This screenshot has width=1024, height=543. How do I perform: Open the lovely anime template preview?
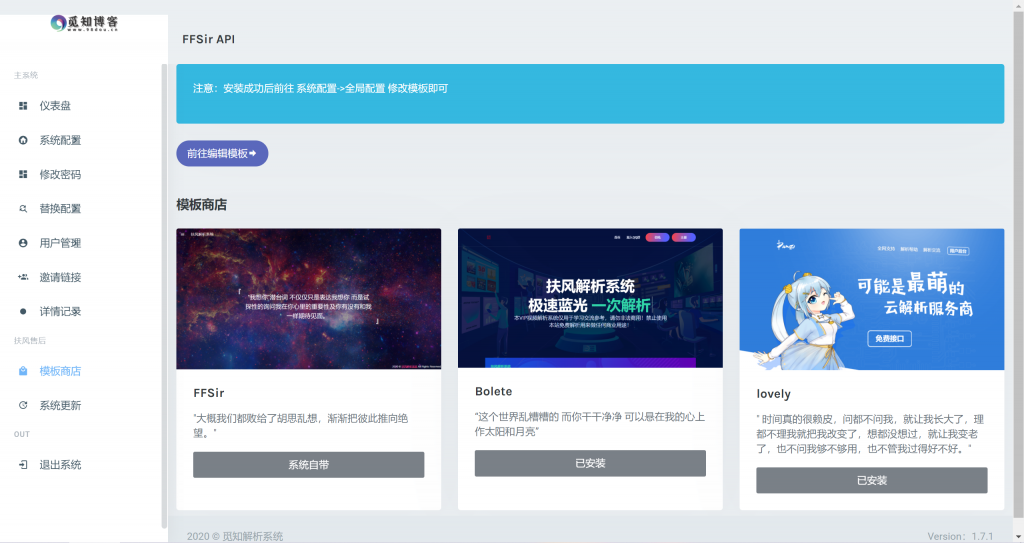coord(871,299)
